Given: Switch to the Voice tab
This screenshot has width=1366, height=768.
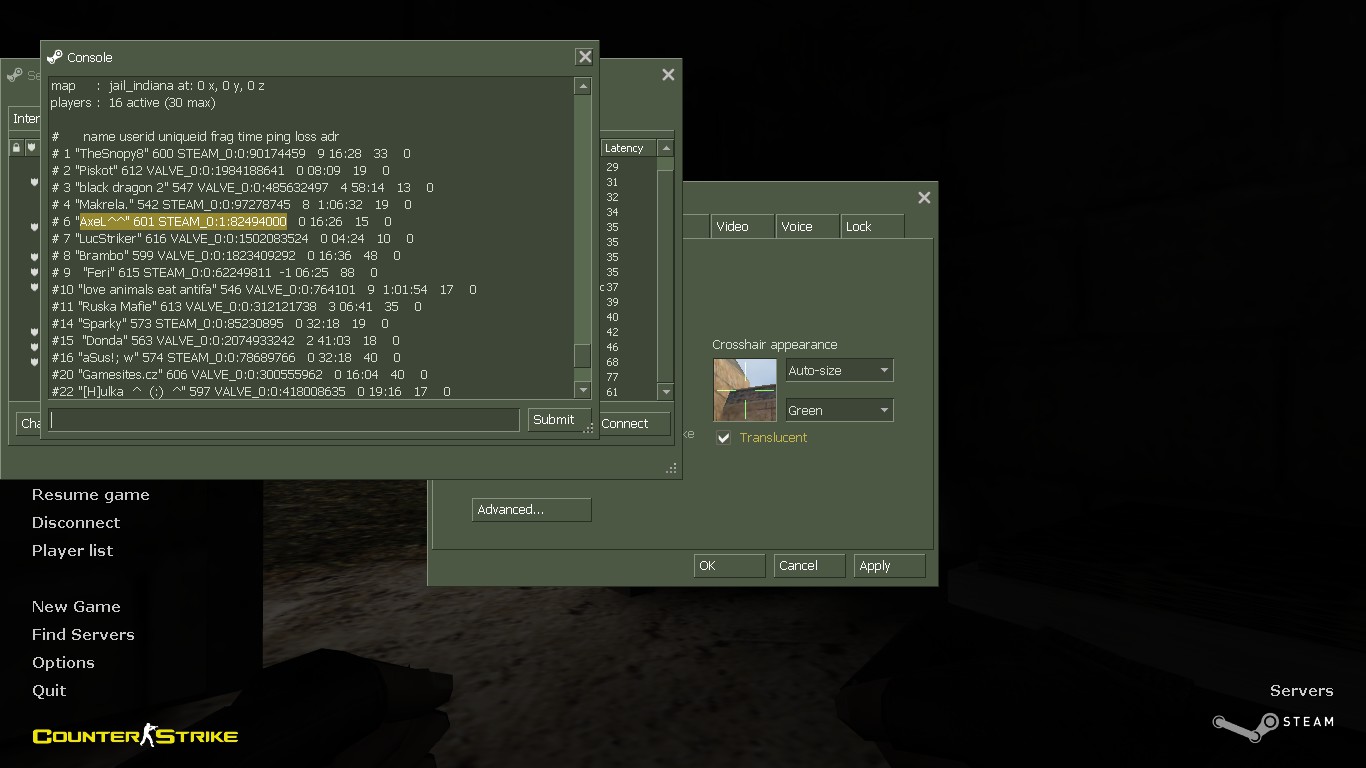Looking at the screenshot, I should pos(807,226).
